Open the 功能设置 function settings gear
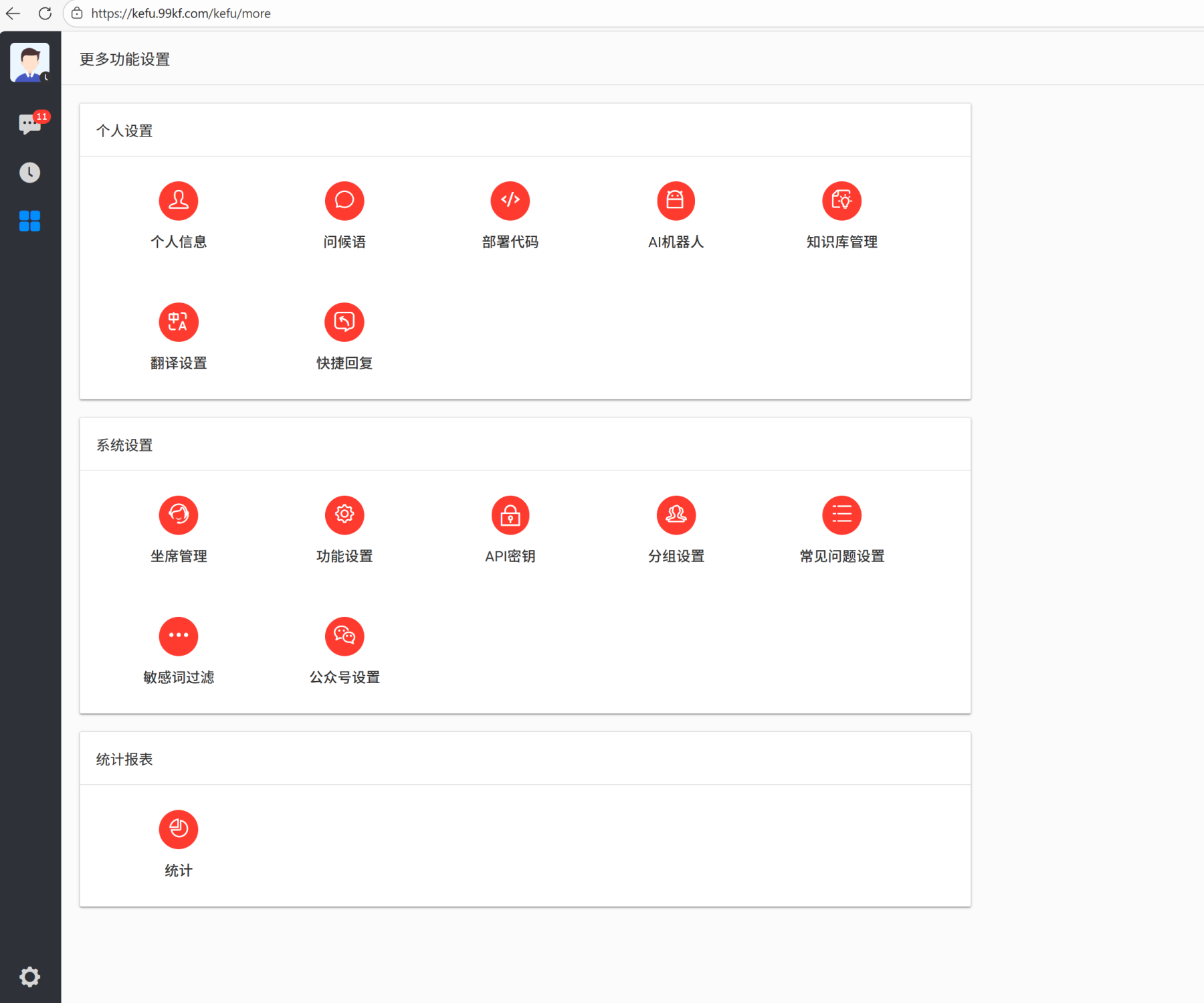The height and width of the screenshot is (1003, 1204). click(344, 515)
